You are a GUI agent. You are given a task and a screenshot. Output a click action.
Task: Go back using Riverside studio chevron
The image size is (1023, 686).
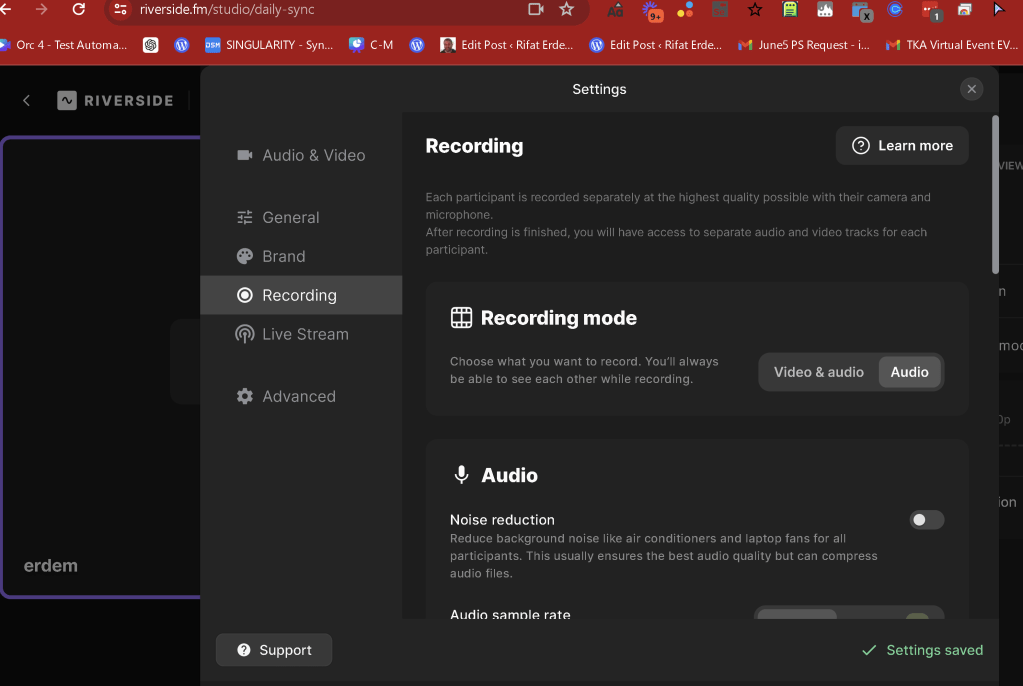click(x=27, y=101)
